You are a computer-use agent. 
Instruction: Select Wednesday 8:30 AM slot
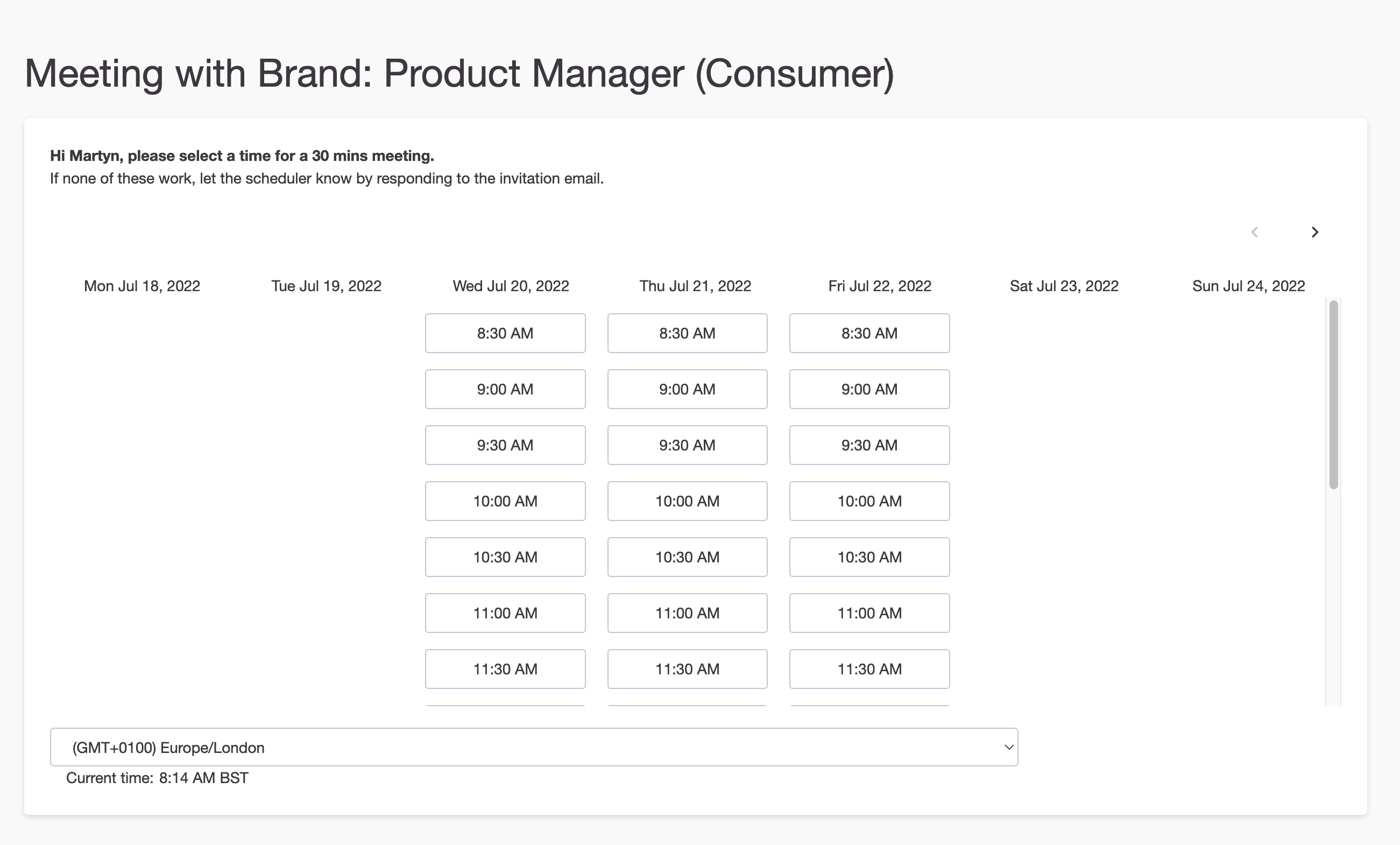(x=505, y=333)
